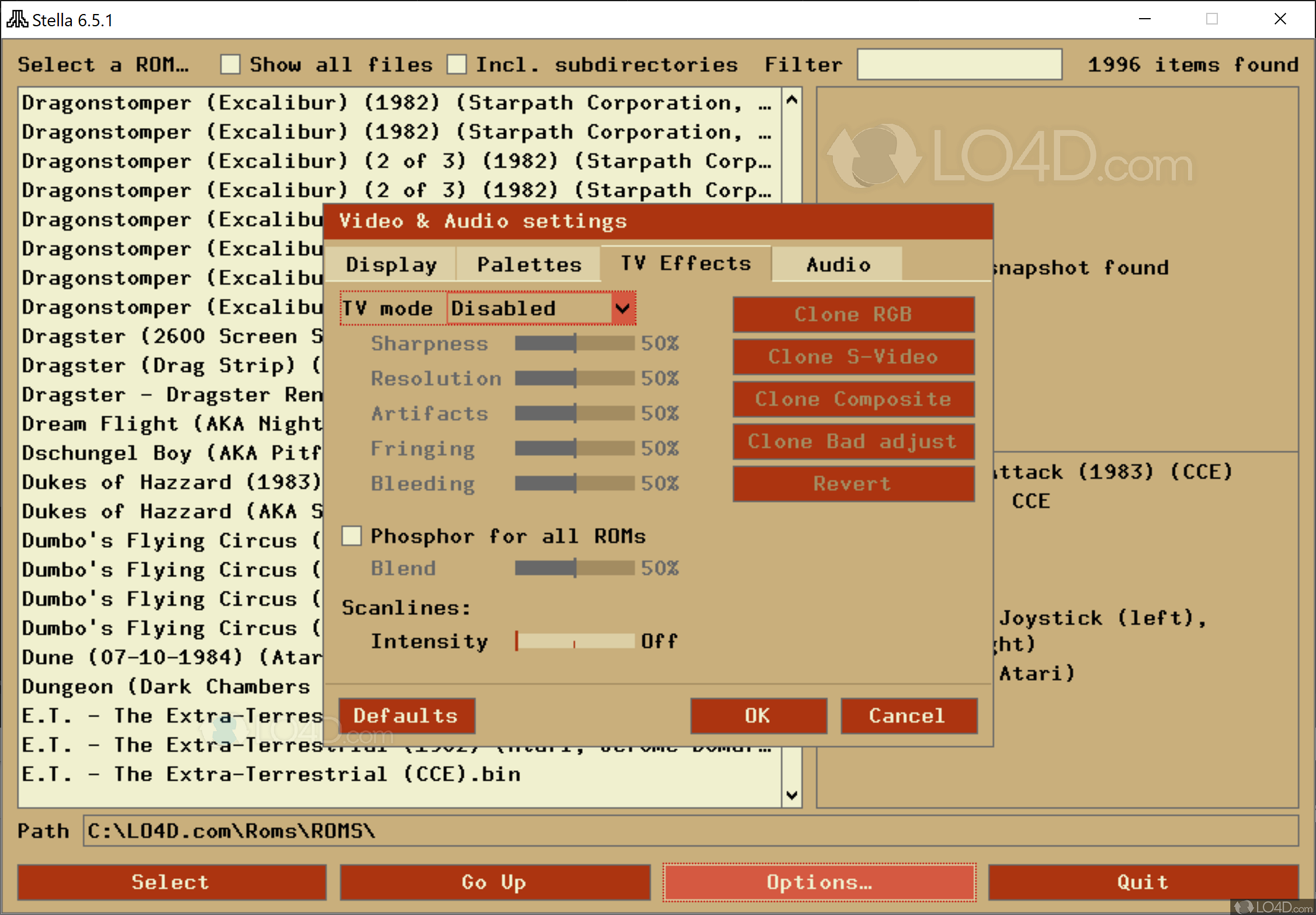Enable Show all files checkbox
The image size is (1316, 915).
click(x=230, y=64)
